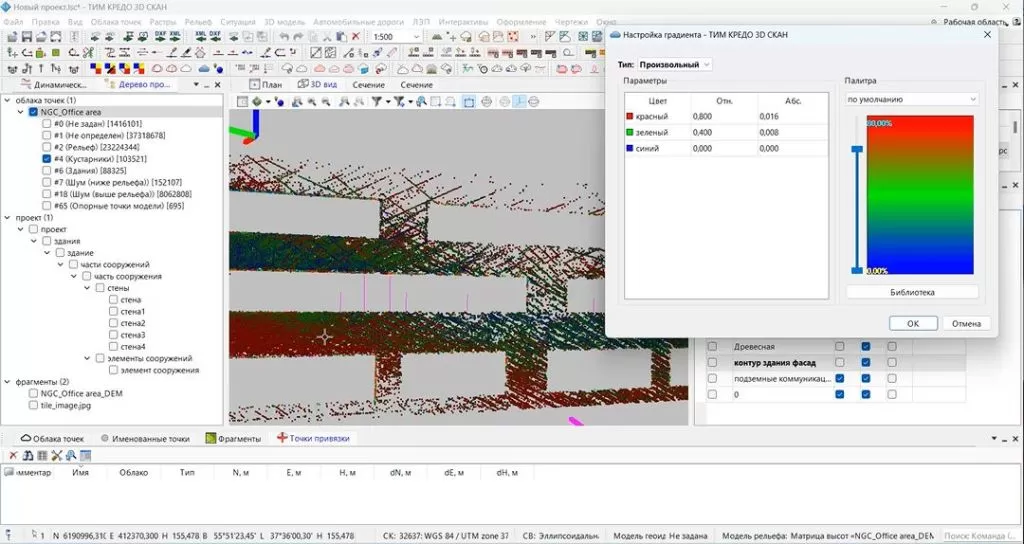Collapse the здания tree node

coord(34,241)
